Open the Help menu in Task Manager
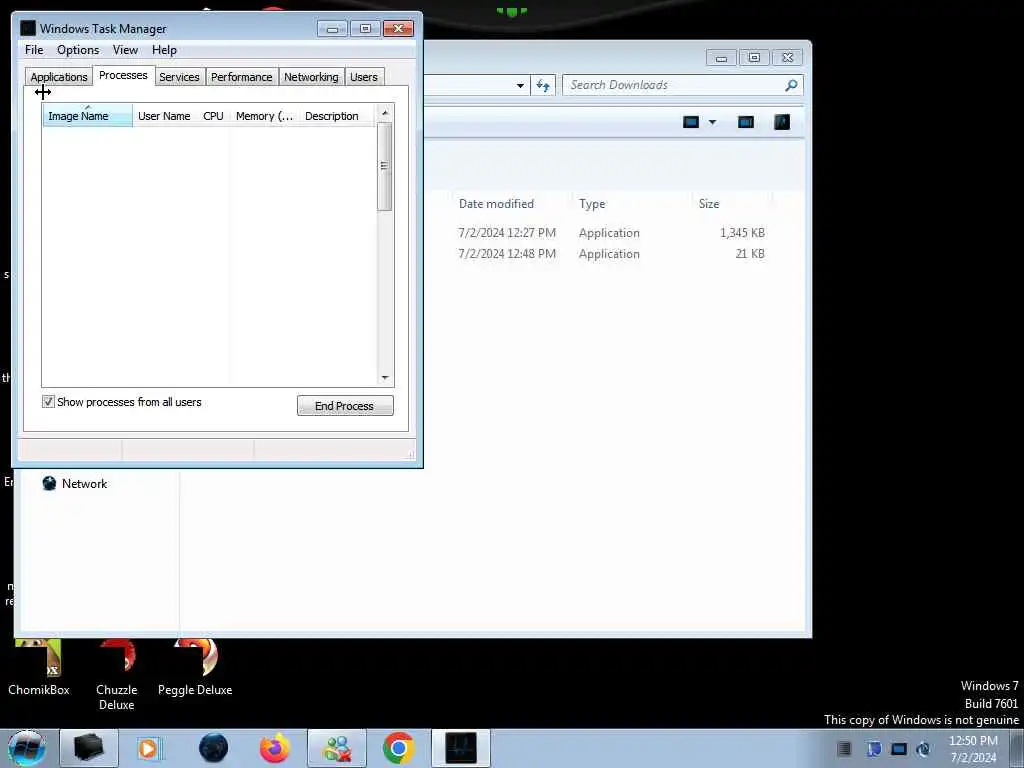Viewport: 1024px width, 768px height. point(164,50)
